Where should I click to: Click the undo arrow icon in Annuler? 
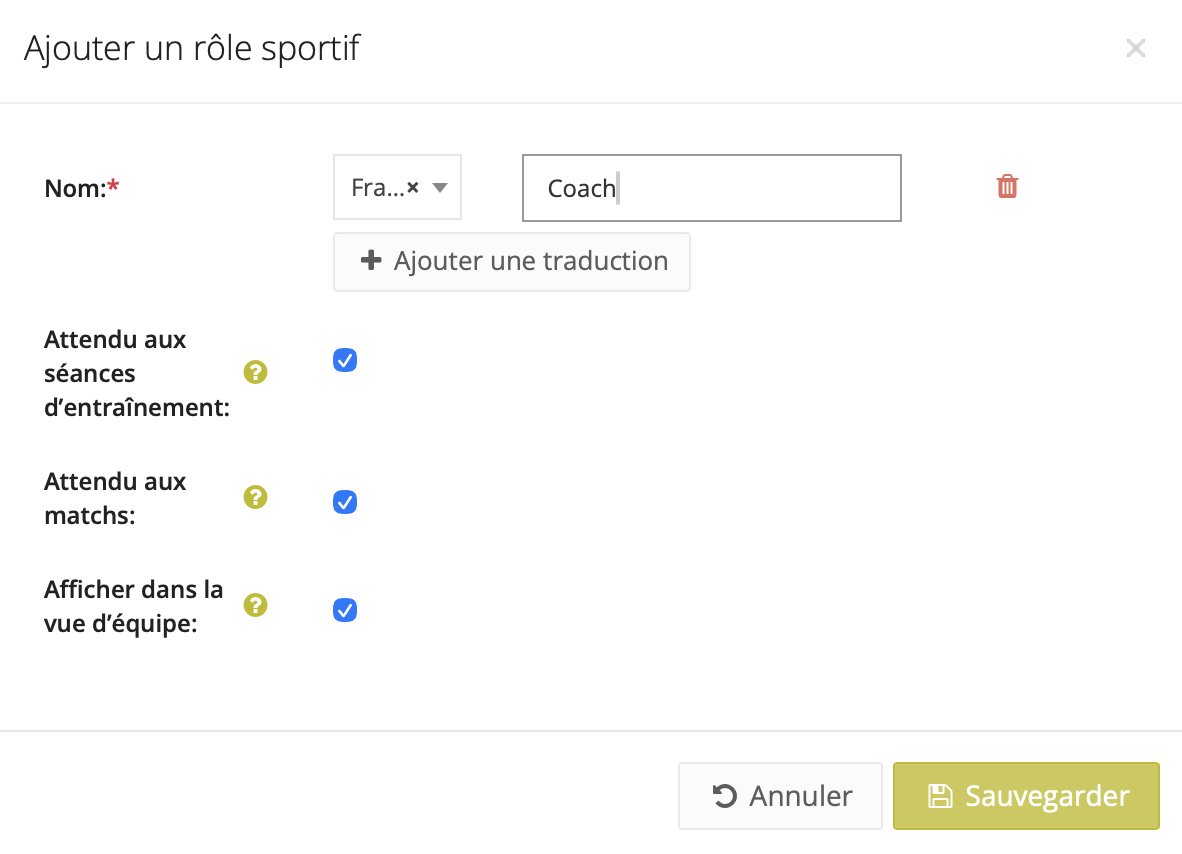725,796
